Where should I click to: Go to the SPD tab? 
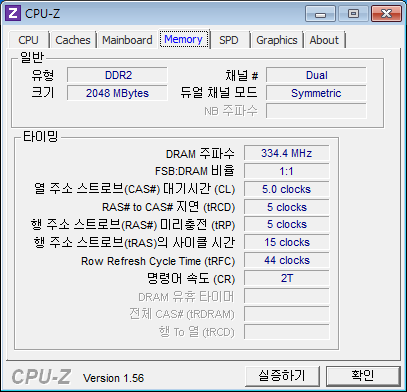pyautogui.click(x=229, y=40)
